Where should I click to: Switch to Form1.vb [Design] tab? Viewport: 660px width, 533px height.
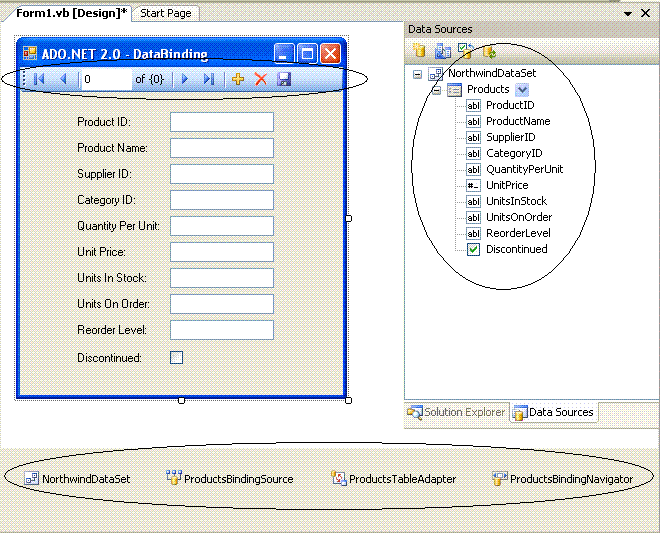point(72,13)
